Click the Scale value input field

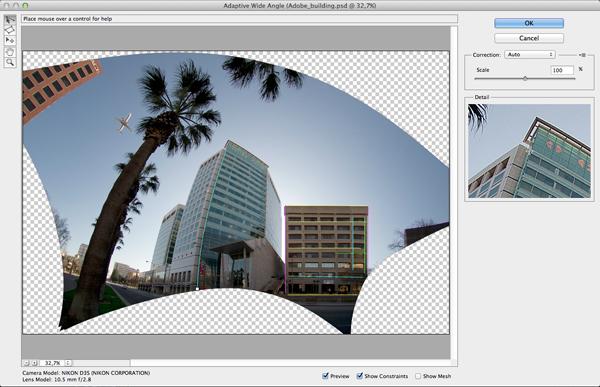562,70
